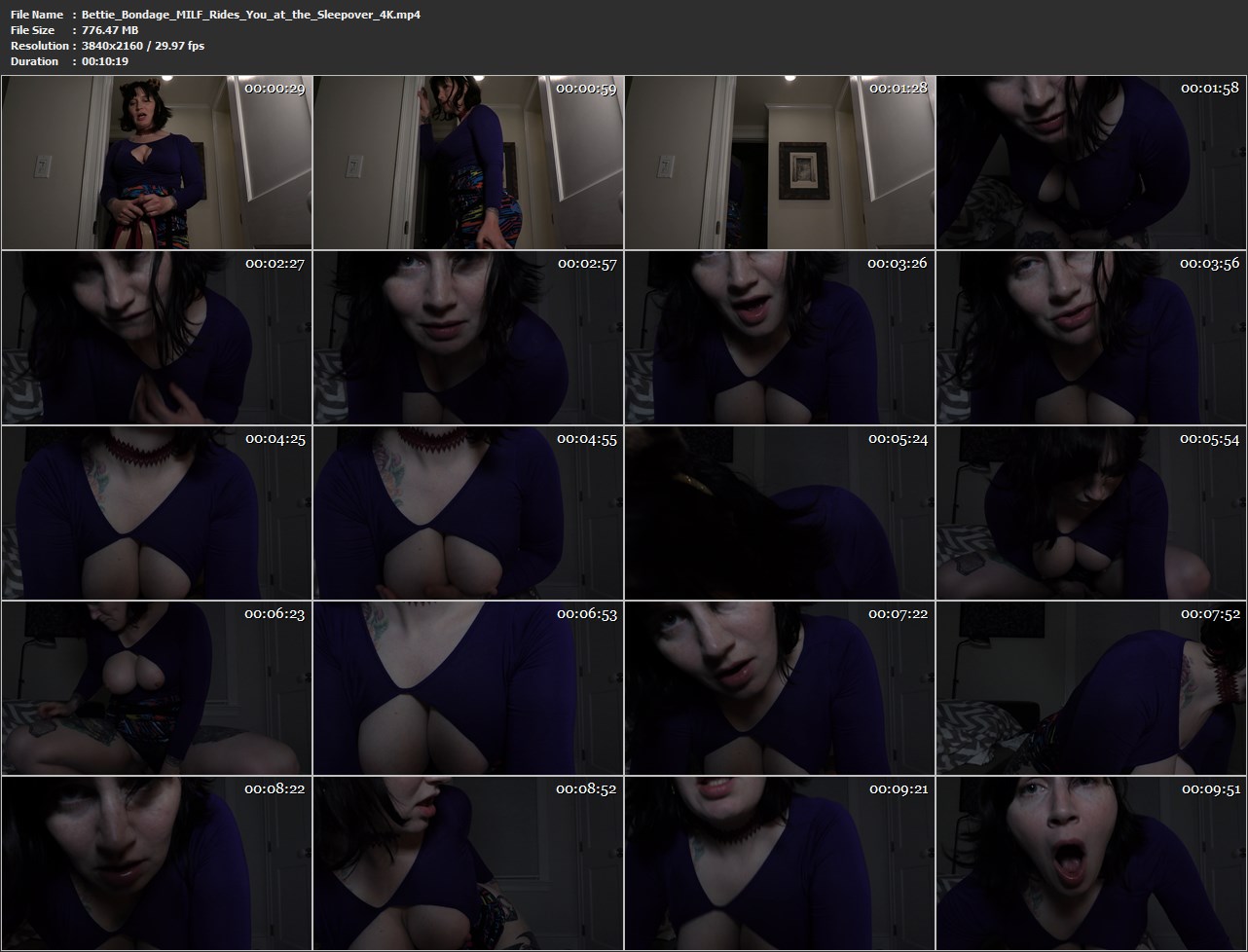The height and width of the screenshot is (952, 1248).
Task: Select the thumbnail stamped 00:00:29
Action: point(157,163)
